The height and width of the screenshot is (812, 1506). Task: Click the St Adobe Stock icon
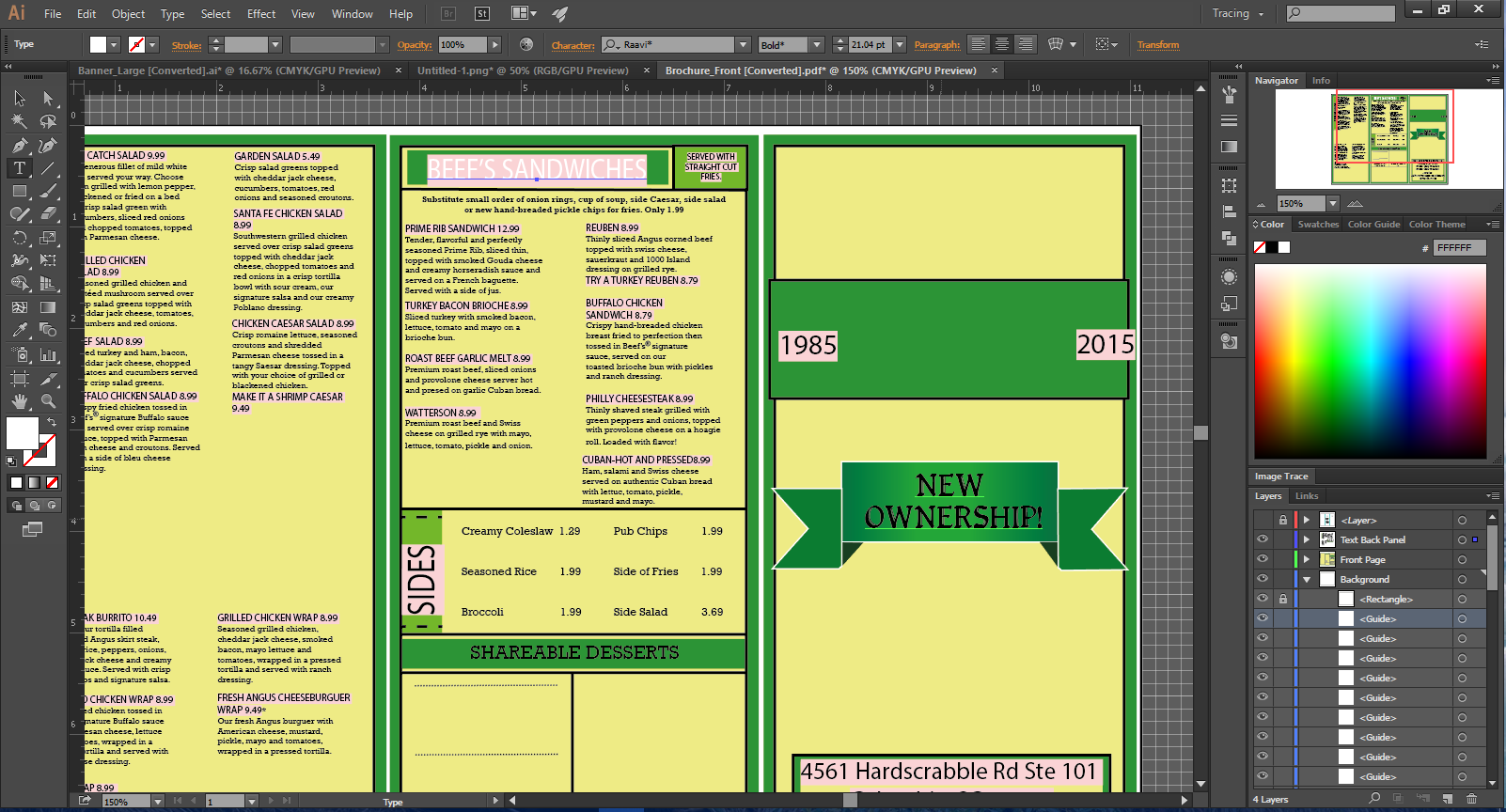tap(482, 13)
